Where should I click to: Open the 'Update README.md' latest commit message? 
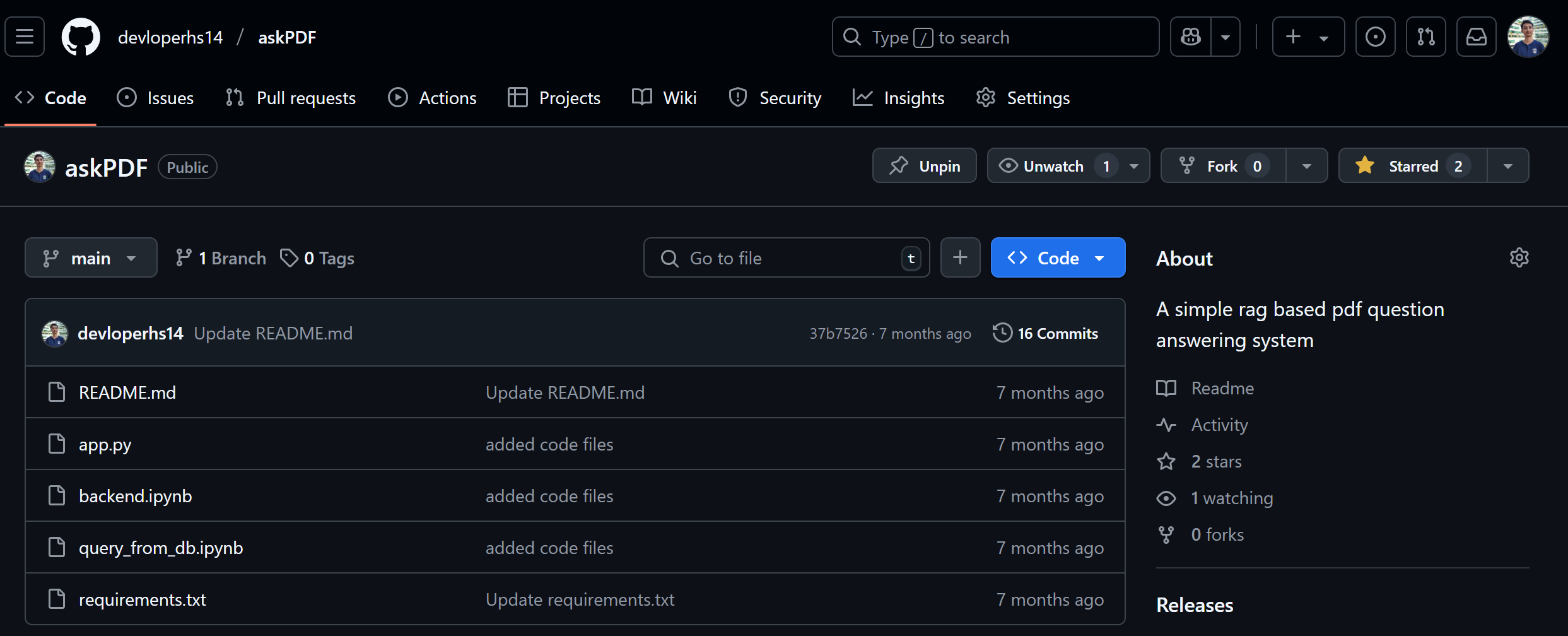[x=273, y=333]
